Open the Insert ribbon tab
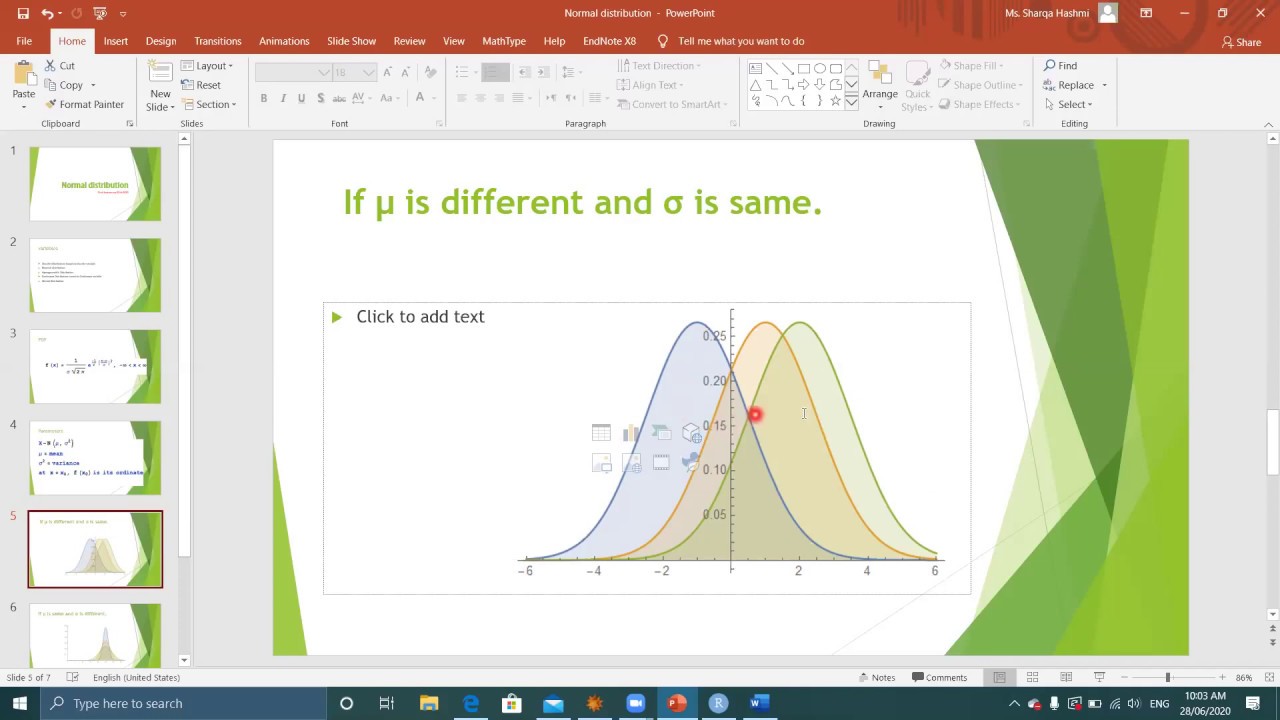1280x720 pixels. point(115,41)
